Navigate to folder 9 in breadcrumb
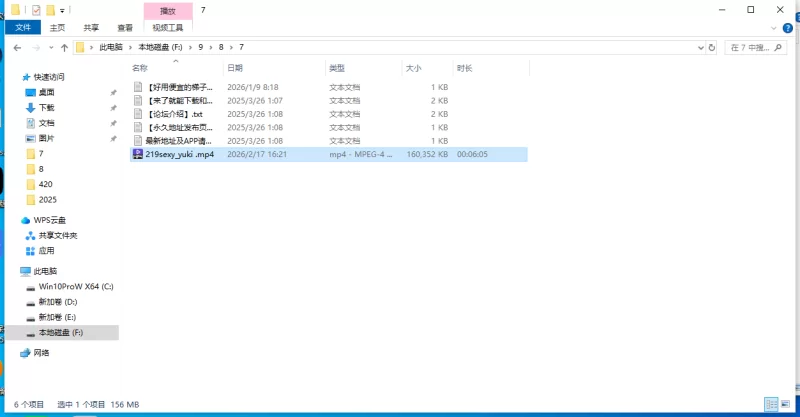 coord(201,47)
